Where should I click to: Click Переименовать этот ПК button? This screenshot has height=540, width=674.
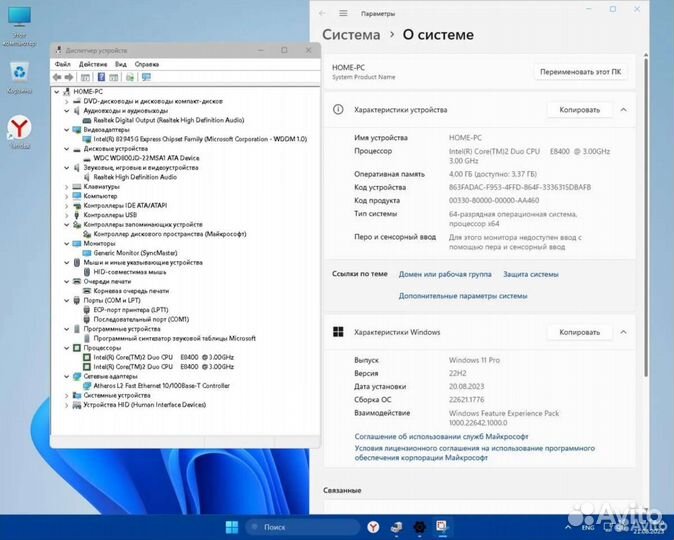tap(580, 72)
